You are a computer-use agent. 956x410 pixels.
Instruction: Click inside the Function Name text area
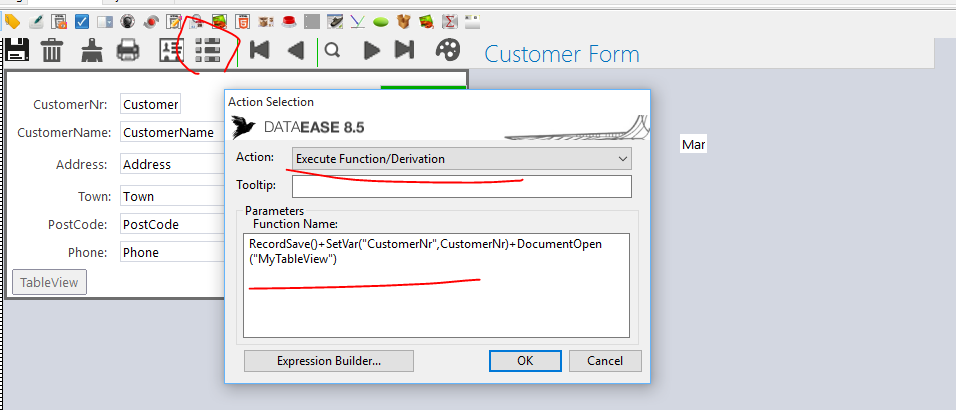[x=436, y=285]
